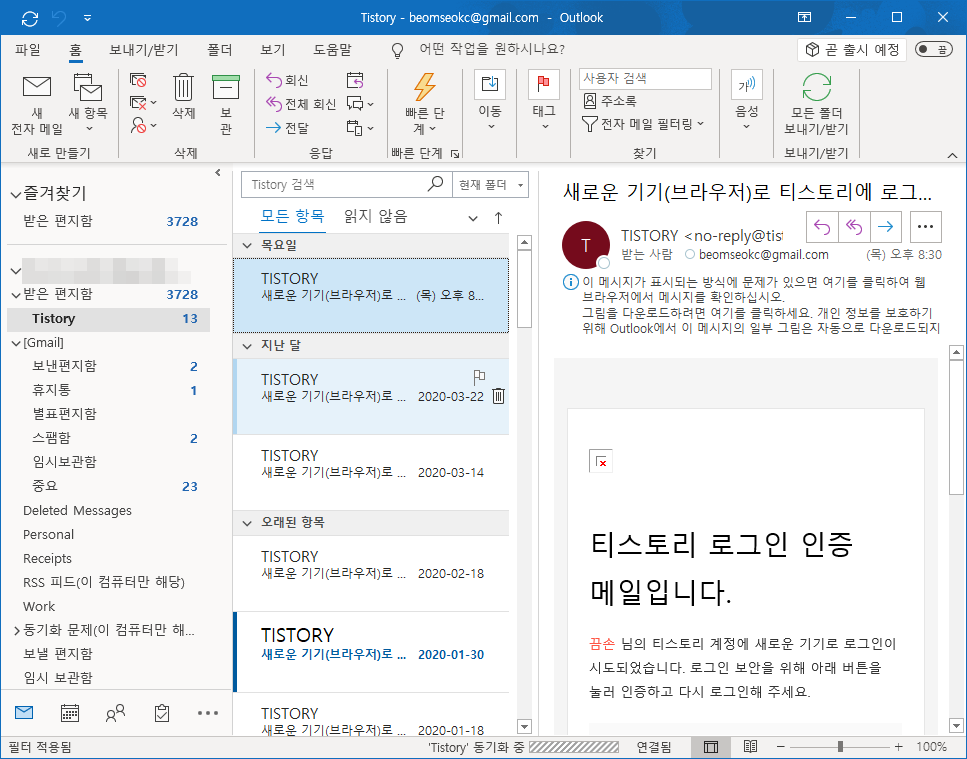Open more navigation options (···) at bottom
Screen dimensions: 967x759
[208, 713]
